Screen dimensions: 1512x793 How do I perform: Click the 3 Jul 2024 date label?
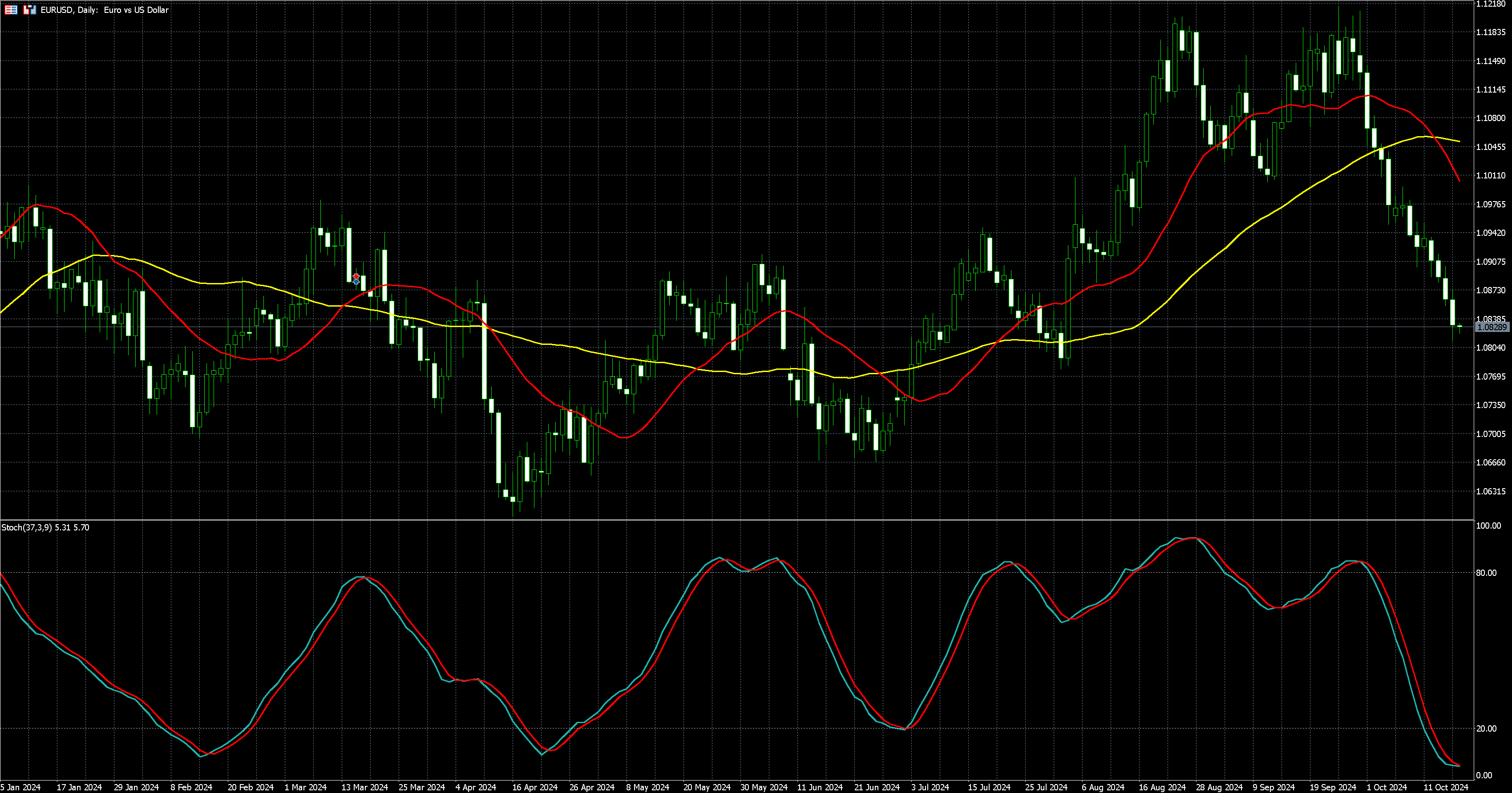tap(930, 787)
